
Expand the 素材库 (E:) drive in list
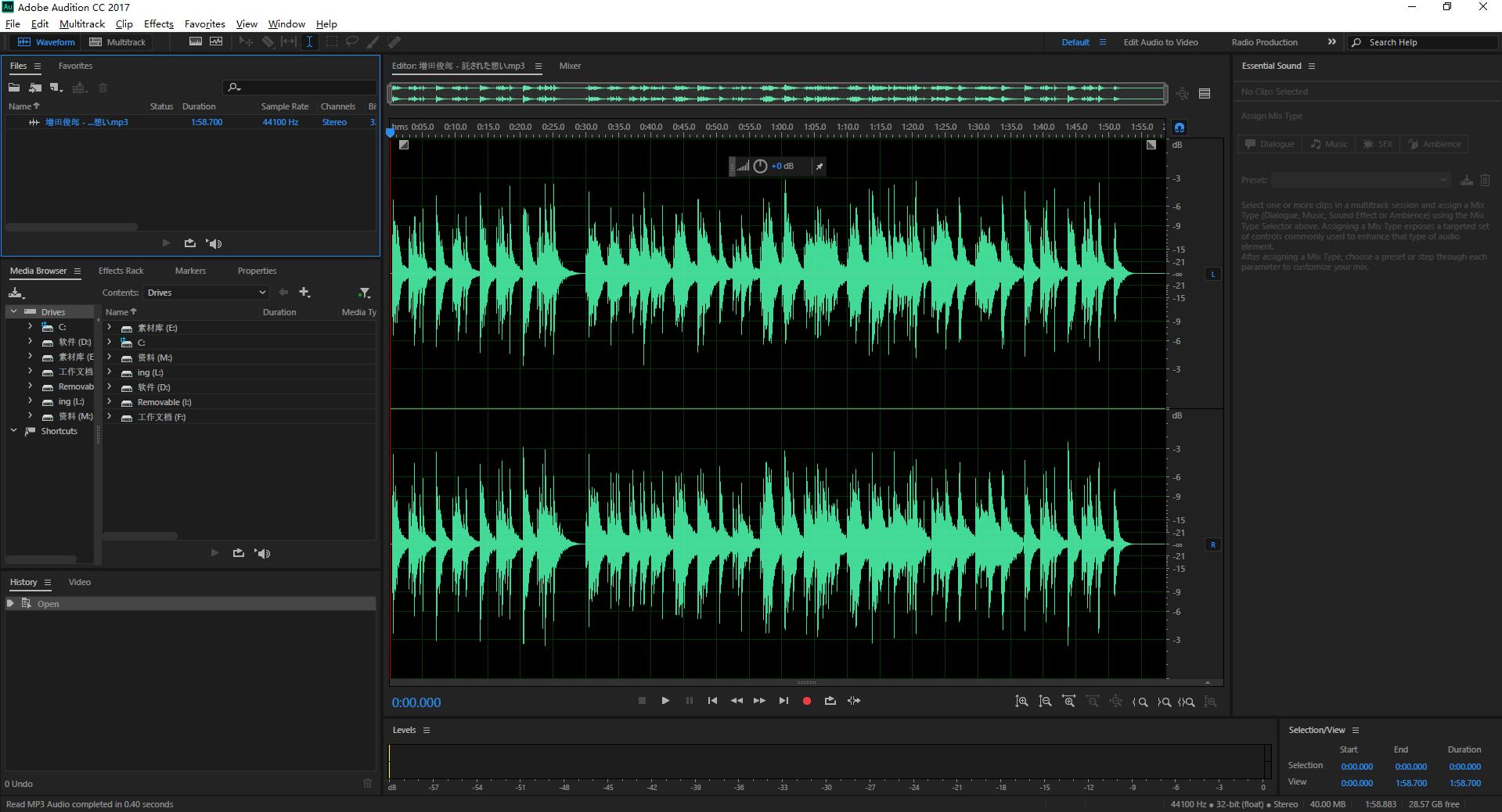110,328
